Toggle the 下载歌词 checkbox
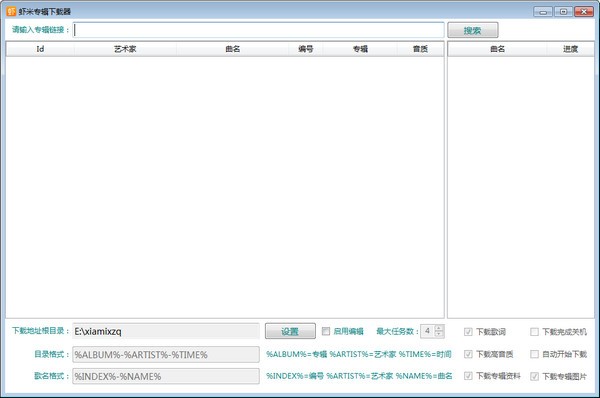The width and height of the screenshot is (600, 398). click(x=468, y=332)
